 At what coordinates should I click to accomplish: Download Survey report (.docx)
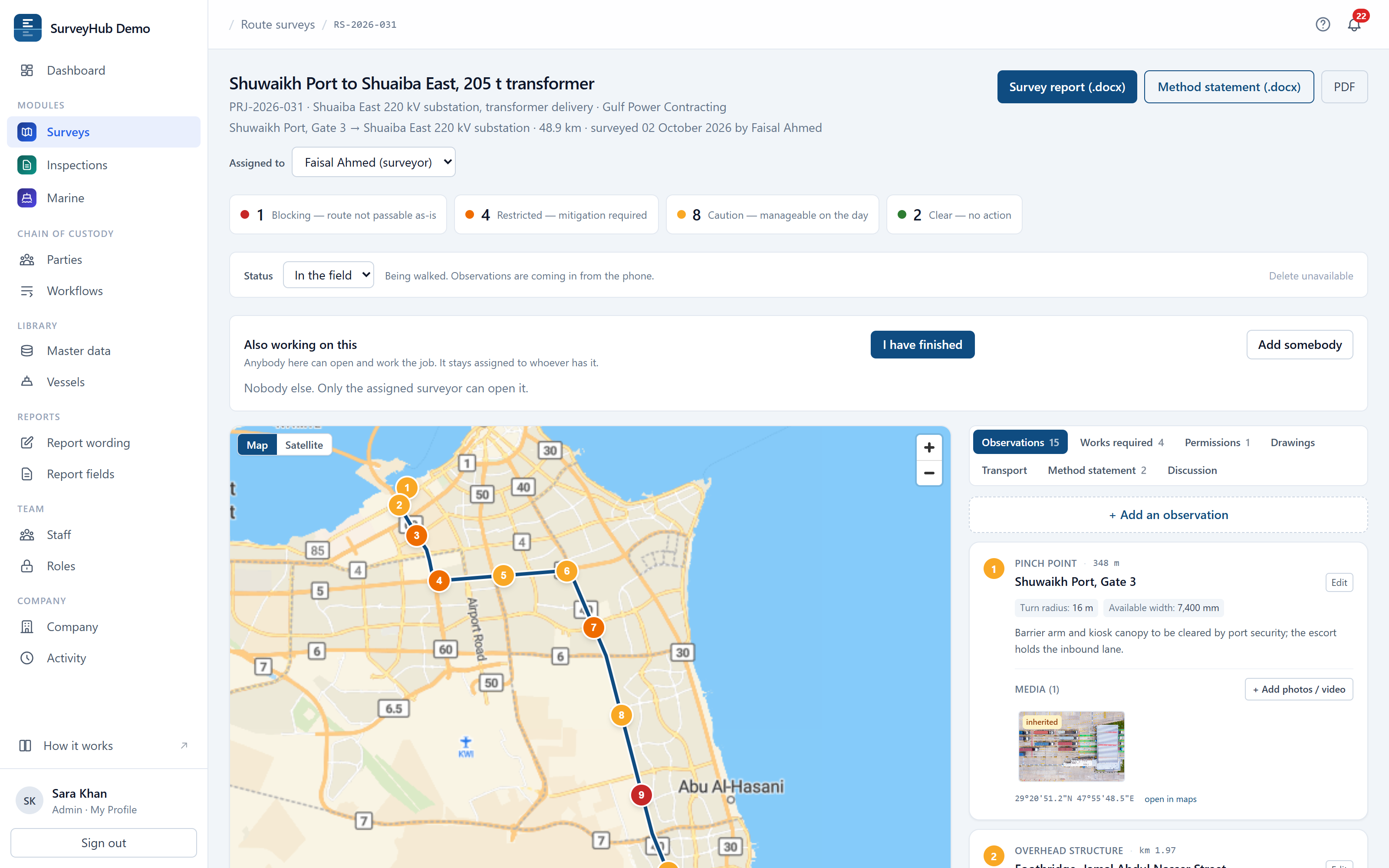pyautogui.click(x=1067, y=87)
